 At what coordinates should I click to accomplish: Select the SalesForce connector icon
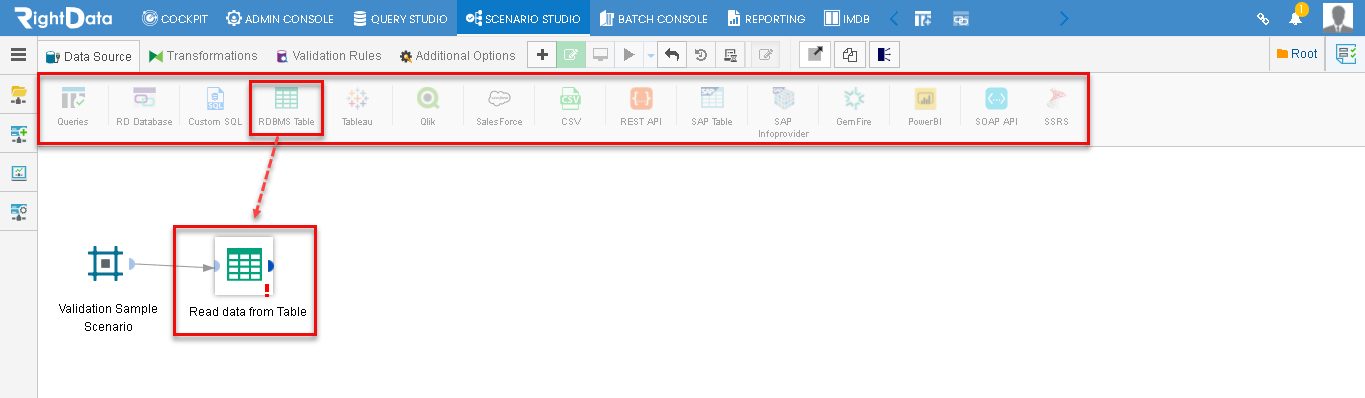tap(499, 99)
